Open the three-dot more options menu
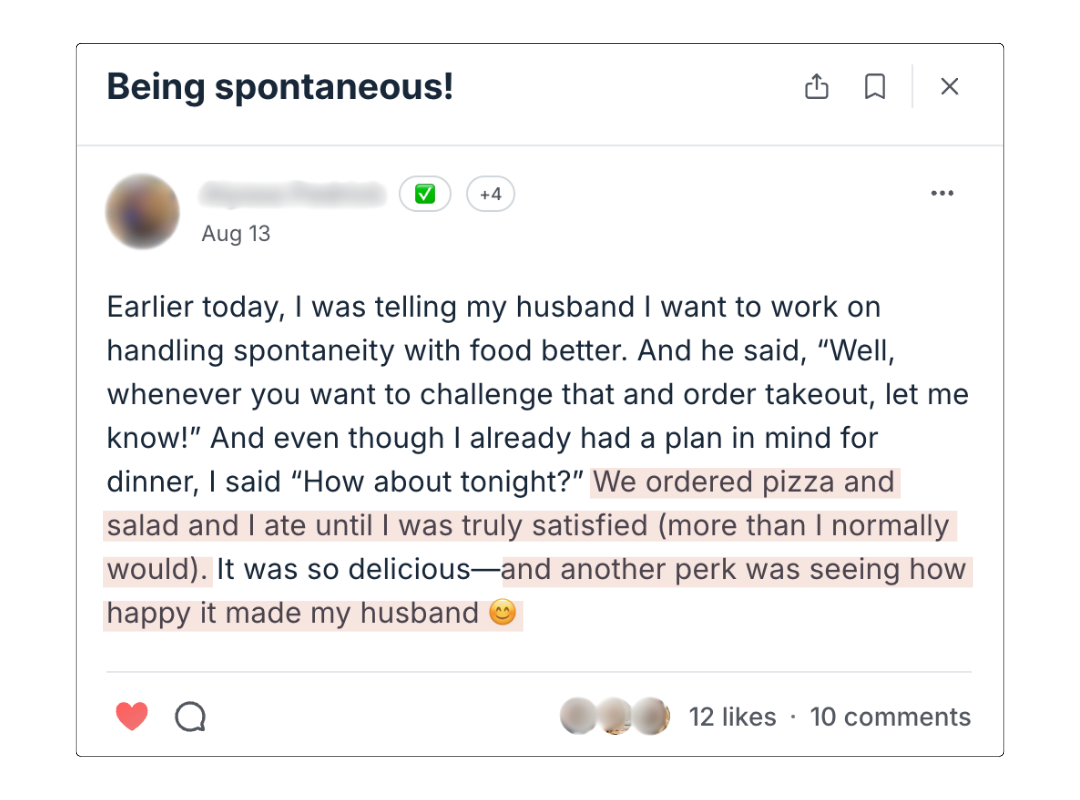This screenshot has width=1080, height=800. coord(942,194)
